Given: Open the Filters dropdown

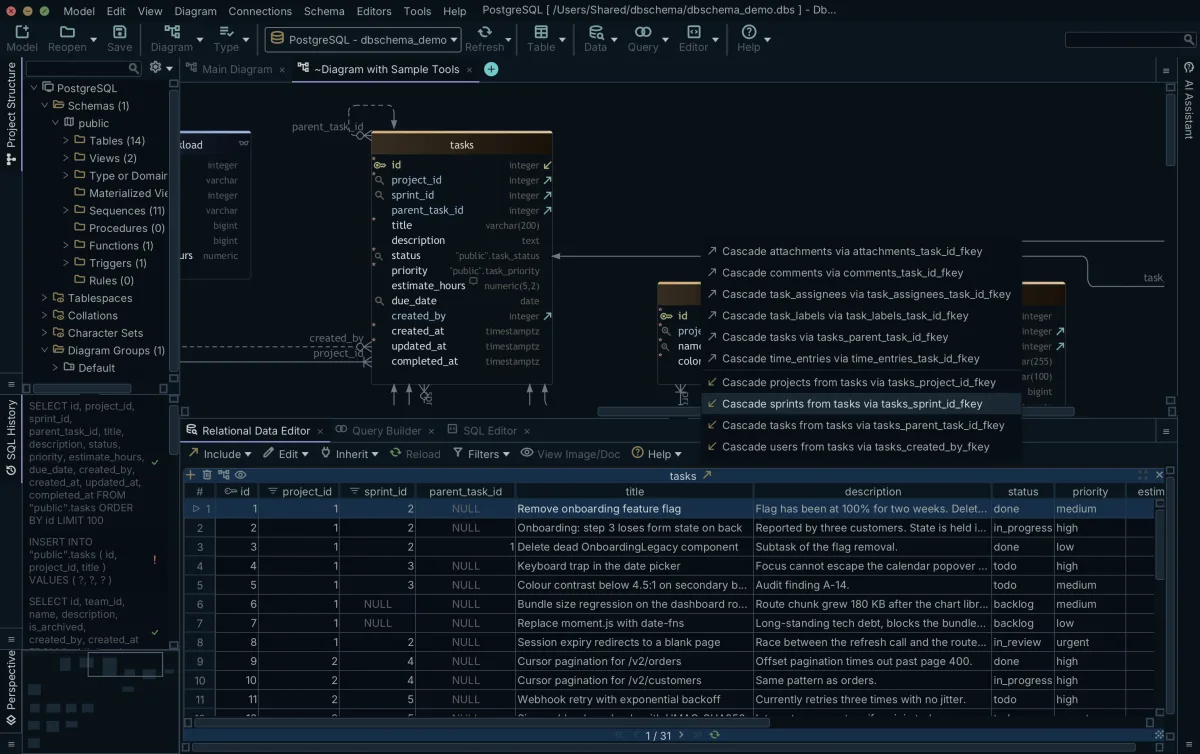Looking at the screenshot, I should [x=481, y=454].
